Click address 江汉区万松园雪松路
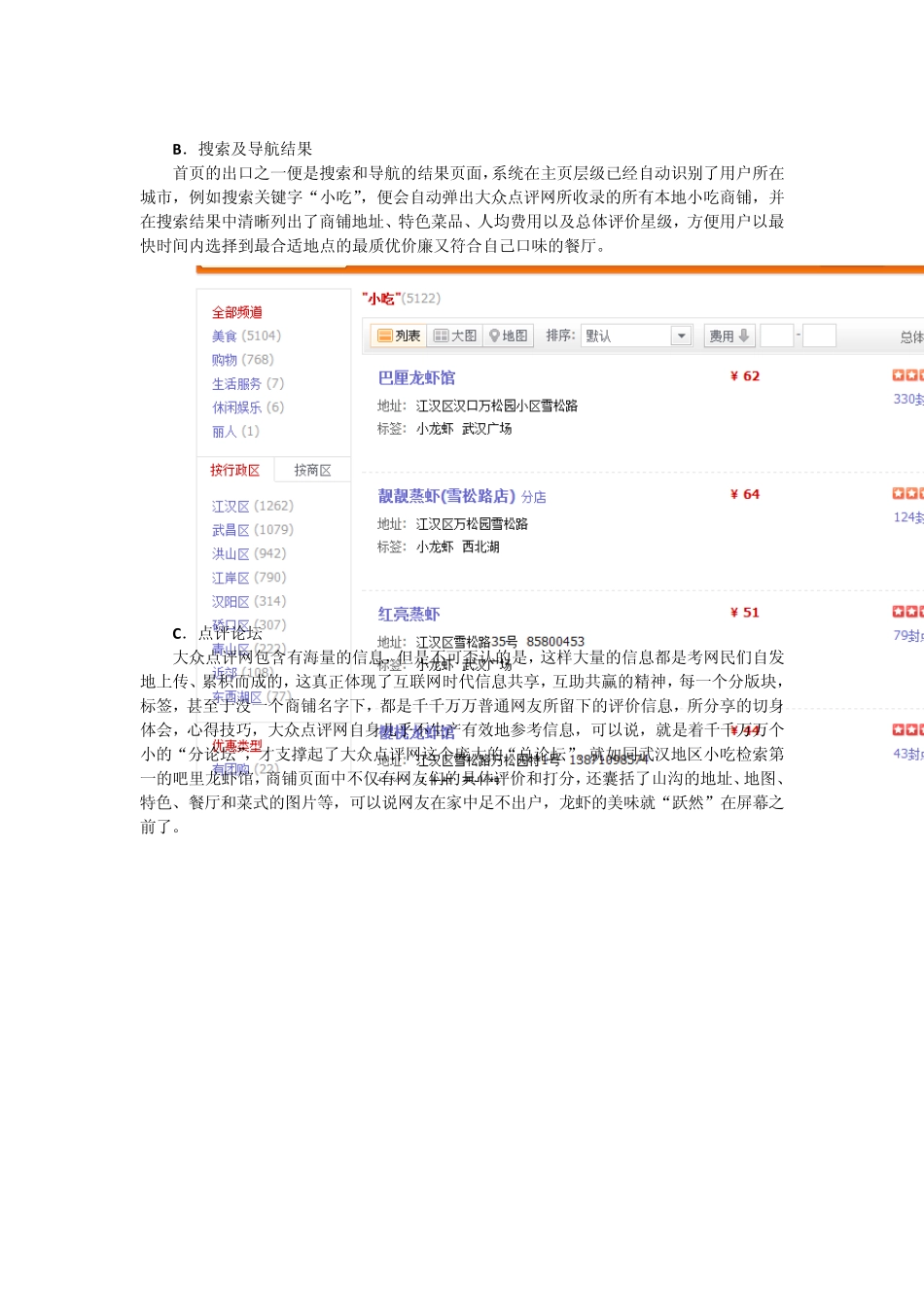924x1307 pixels. pos(472,523)
